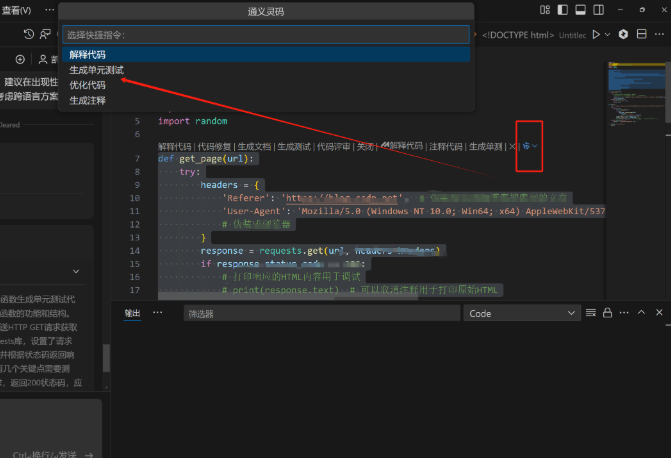Dismiss the code lens with the X
The image size is (671, 458).
pyautogui.click(x=512, y=146)
